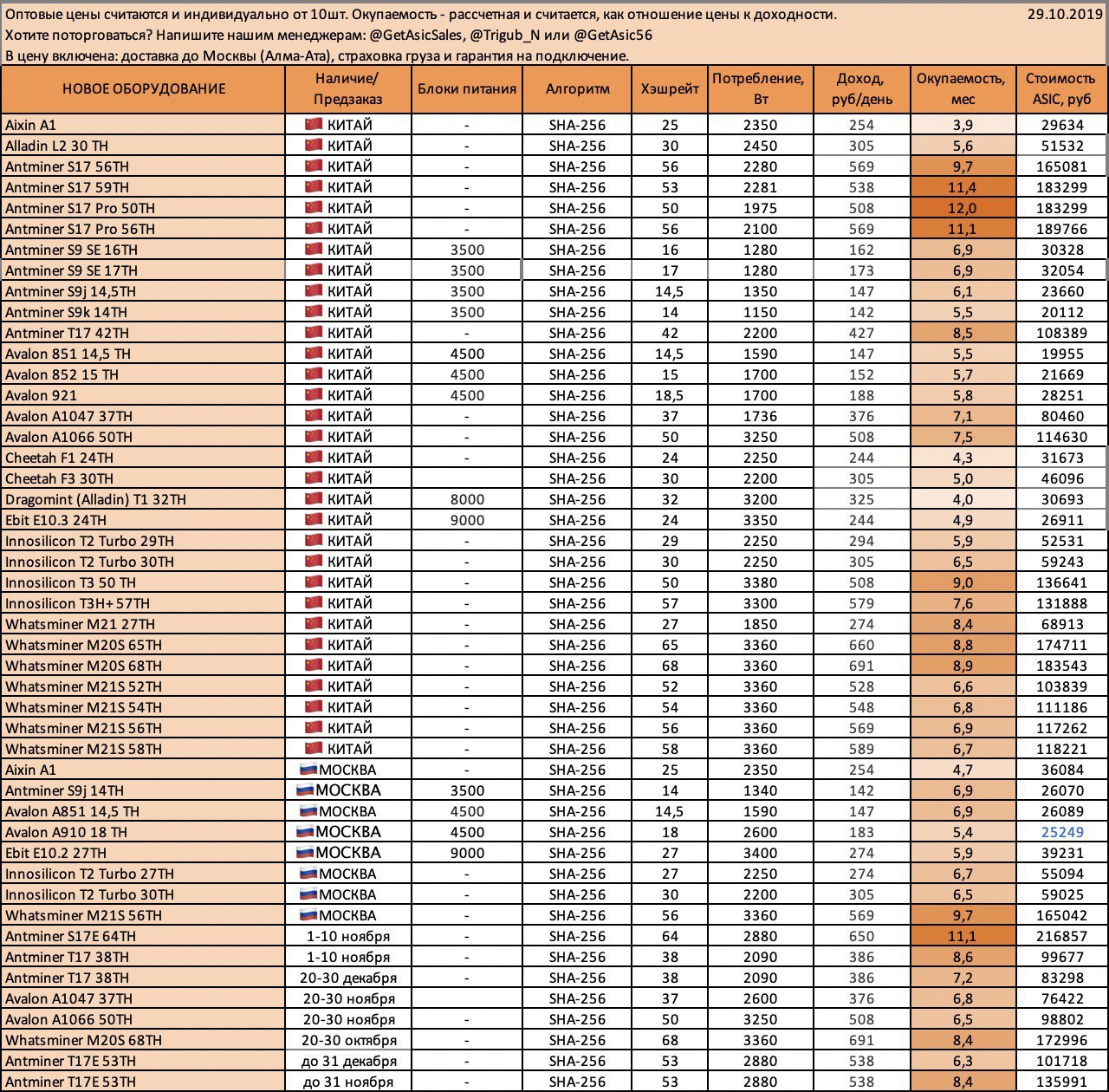Image resolution: width=1109 pixels, height=1092 pixels.
Task: Select the 'Antminer S17 Pro 50TH' name cell
Action: click(x=144, y=208)
